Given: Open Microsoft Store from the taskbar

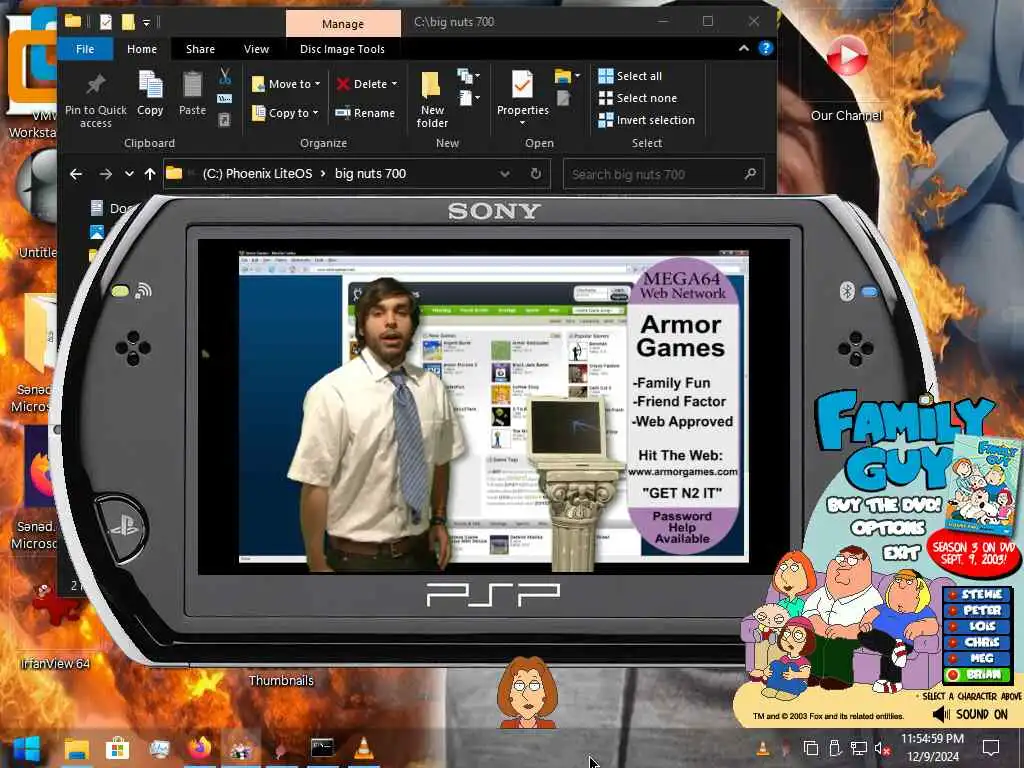Looking at the screenshot, I should tap(118, 748).
